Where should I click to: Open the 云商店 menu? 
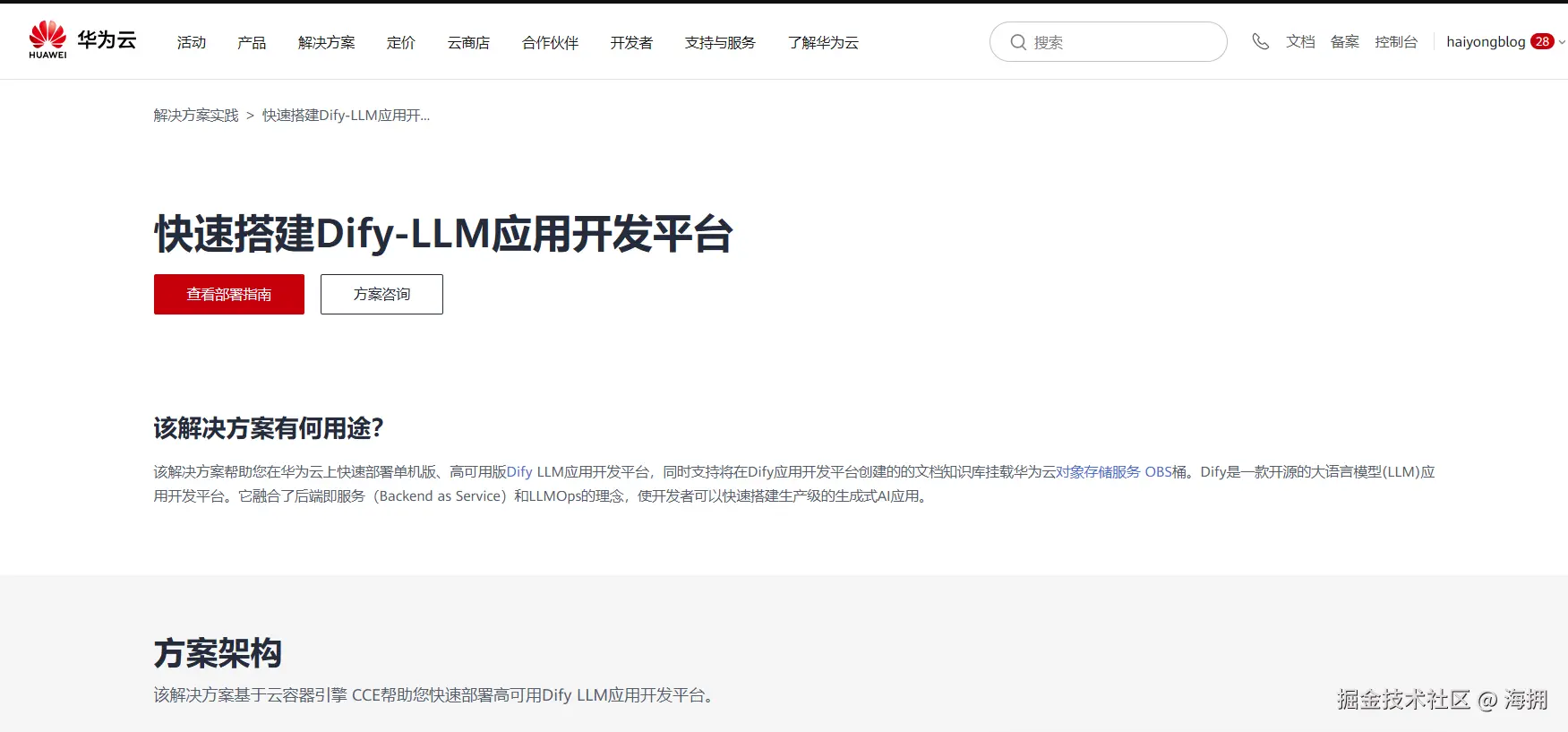[x=469, y=42]
